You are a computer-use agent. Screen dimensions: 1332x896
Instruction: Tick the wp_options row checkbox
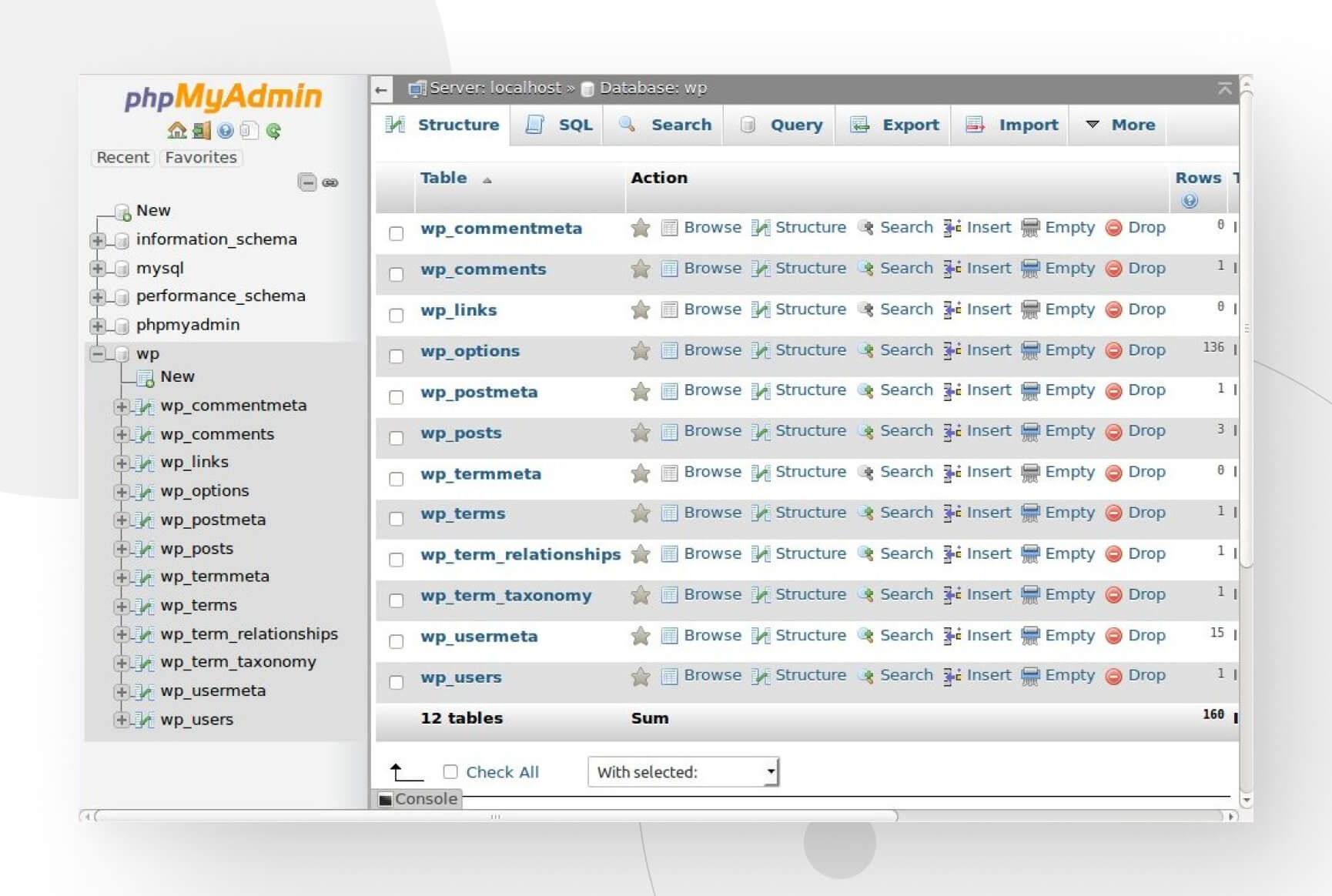click(x=397, y=356)
